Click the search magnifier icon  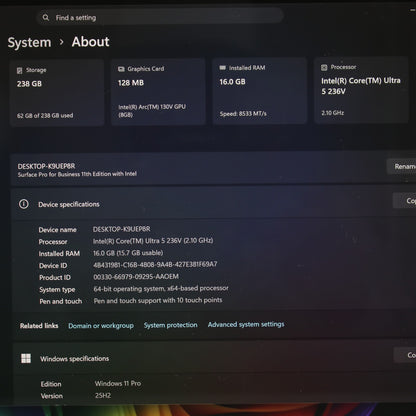(46, 17)
